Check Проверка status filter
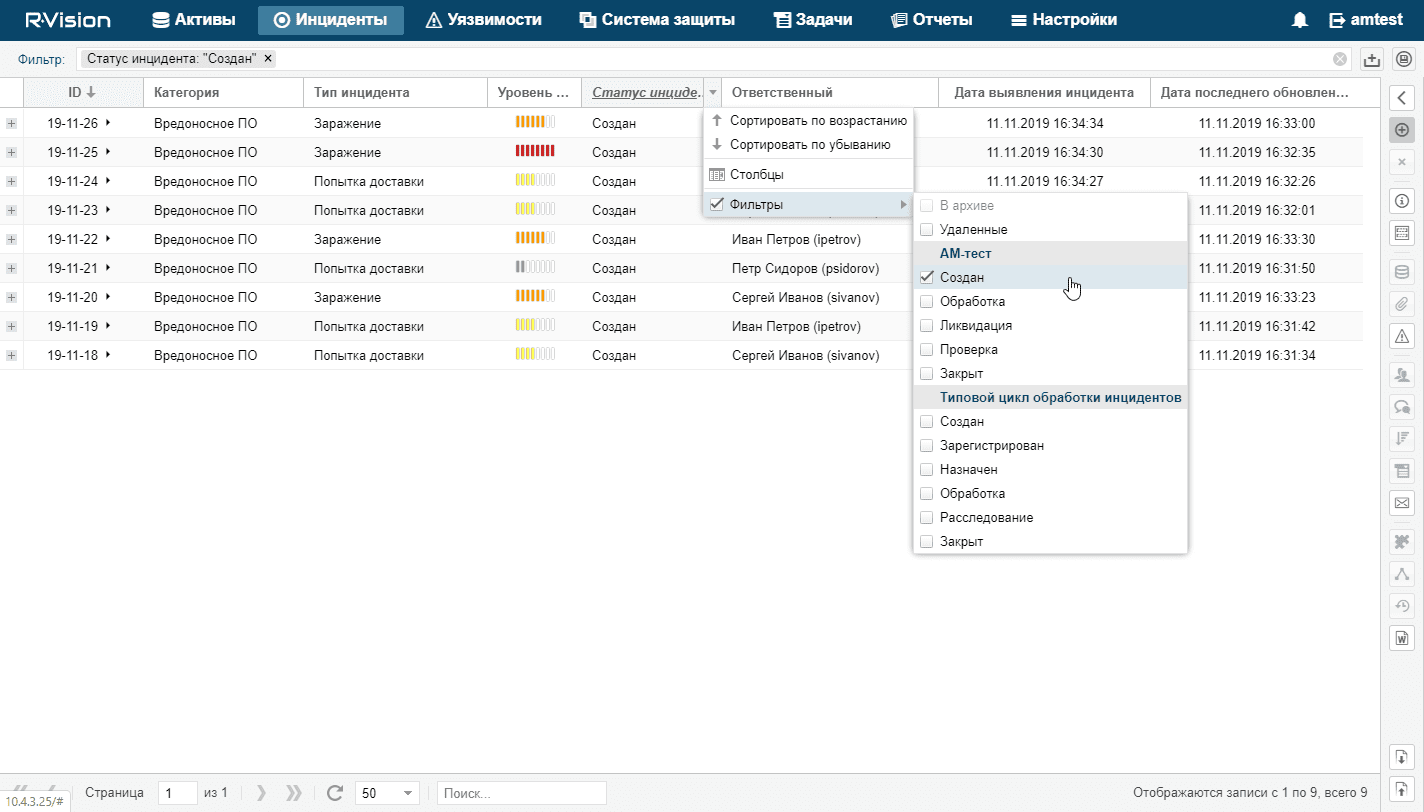Viewport: 1424px width, 812px height. 927,349
